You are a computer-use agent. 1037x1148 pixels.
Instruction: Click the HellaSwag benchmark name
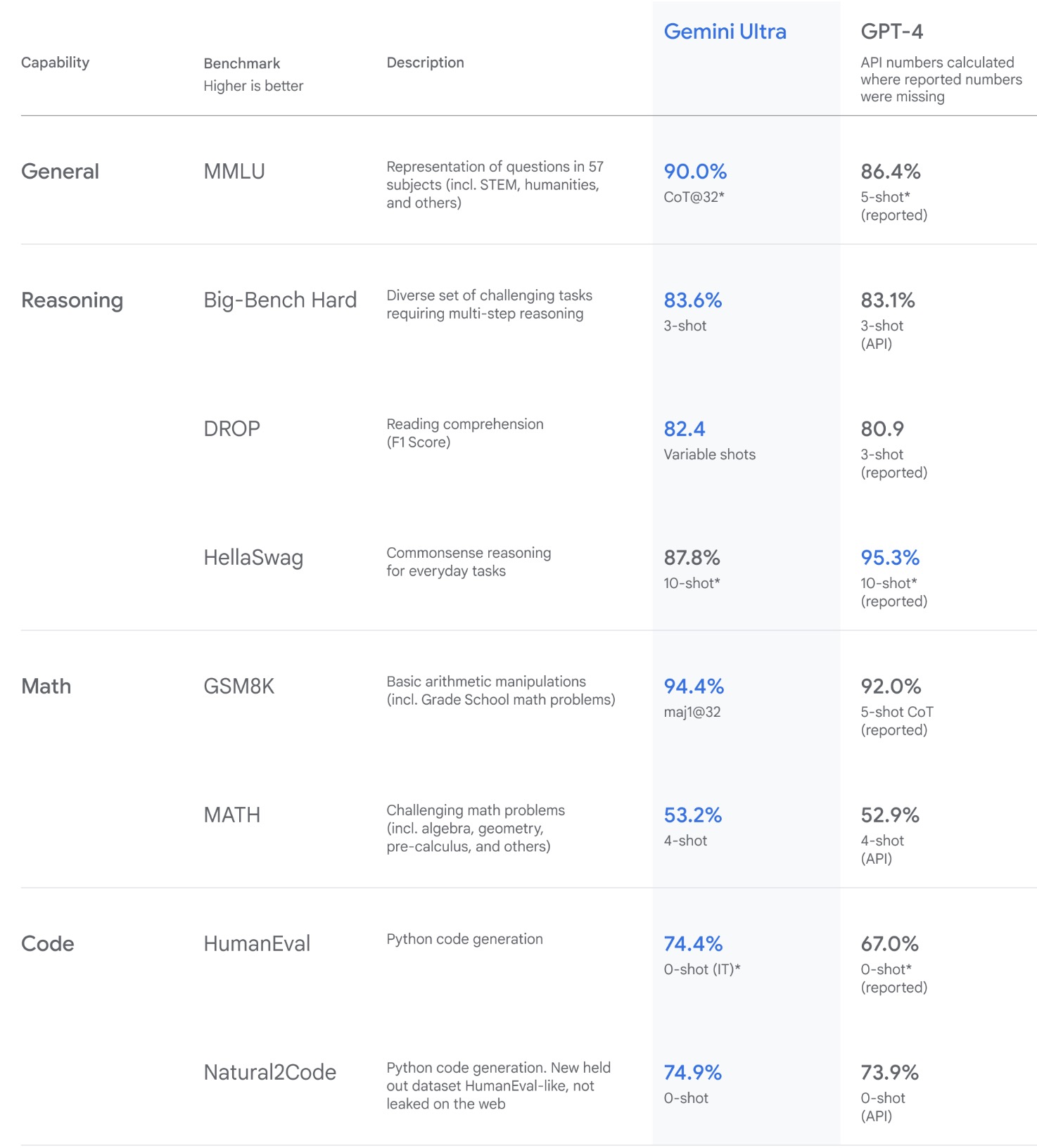tap(253, 557)
